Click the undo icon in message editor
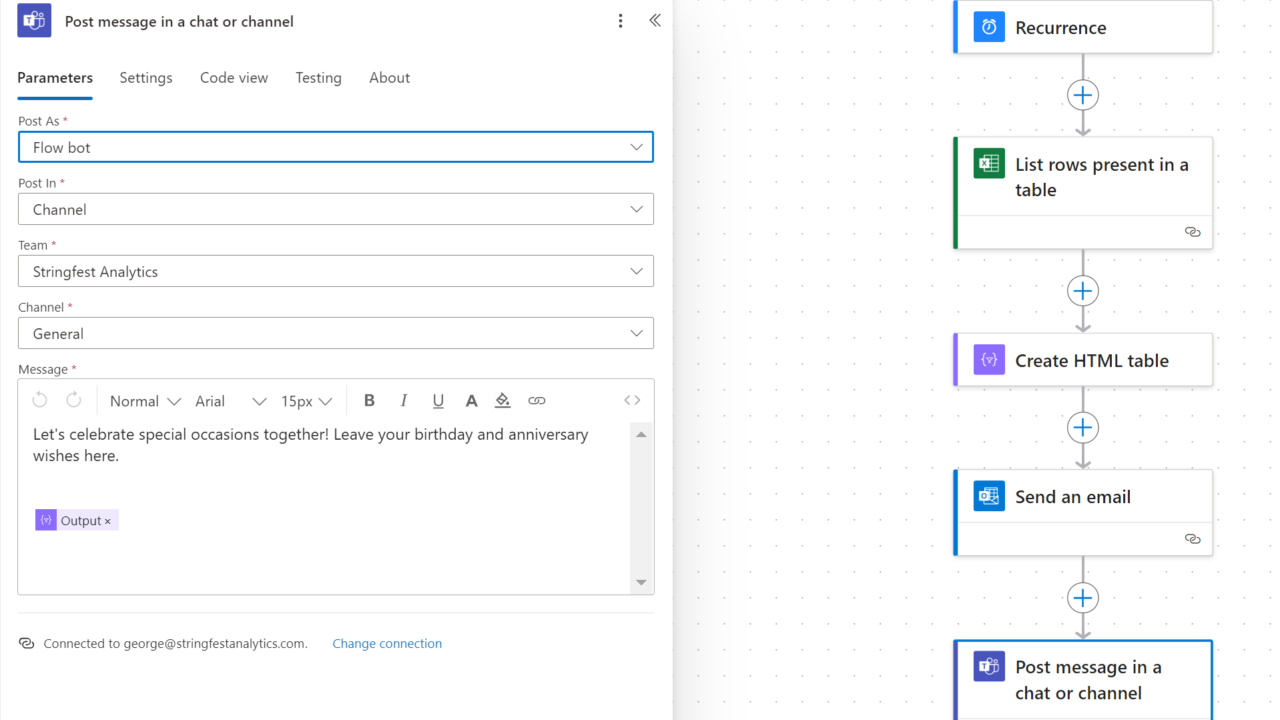 [x=40, y=401]
